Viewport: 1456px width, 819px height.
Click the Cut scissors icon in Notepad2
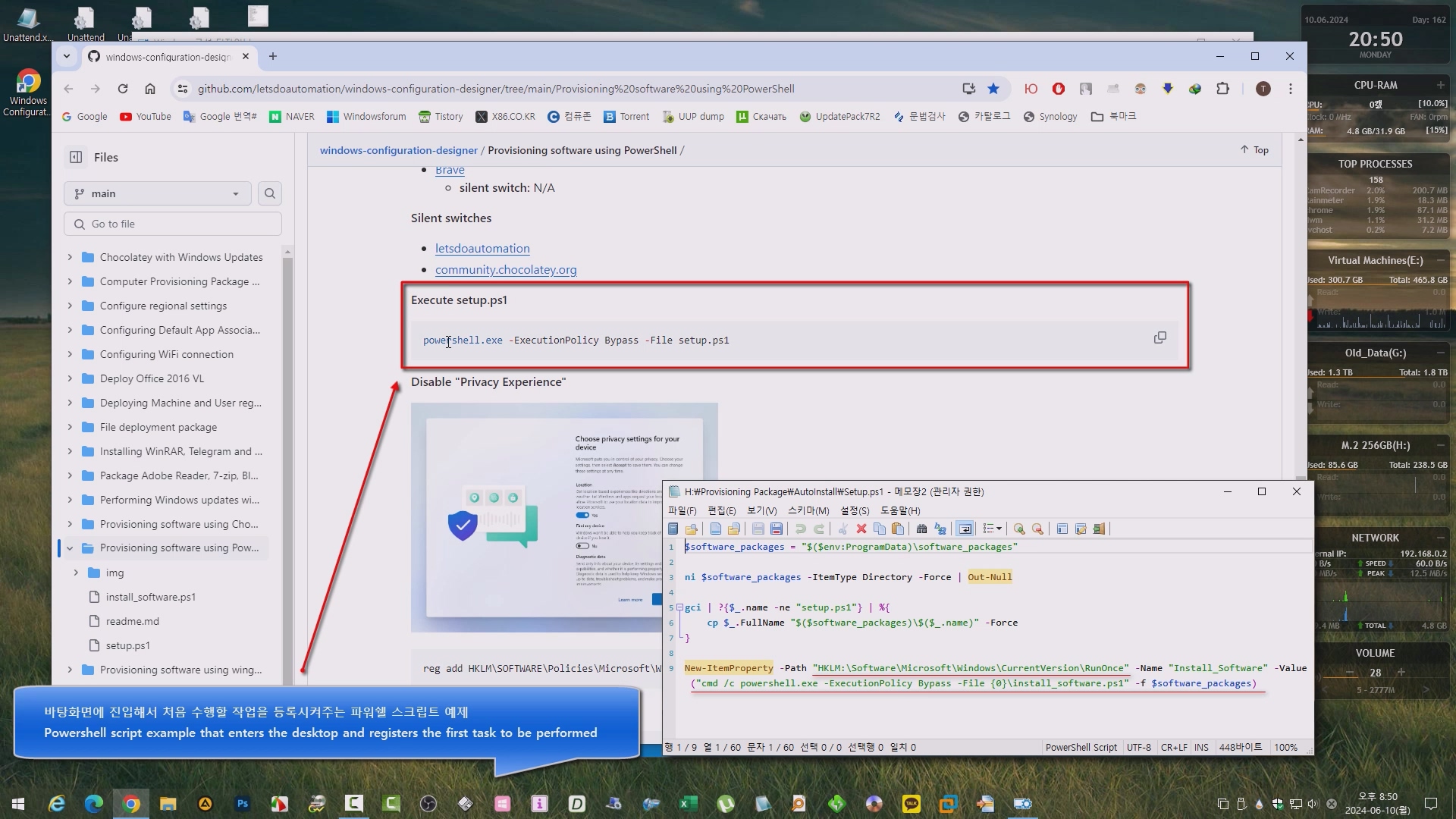click(843, 529)
